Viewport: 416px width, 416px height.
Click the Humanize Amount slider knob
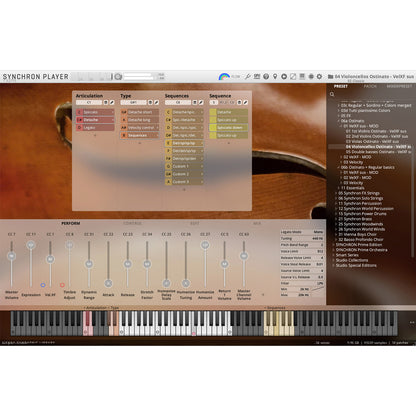[205, 245]
